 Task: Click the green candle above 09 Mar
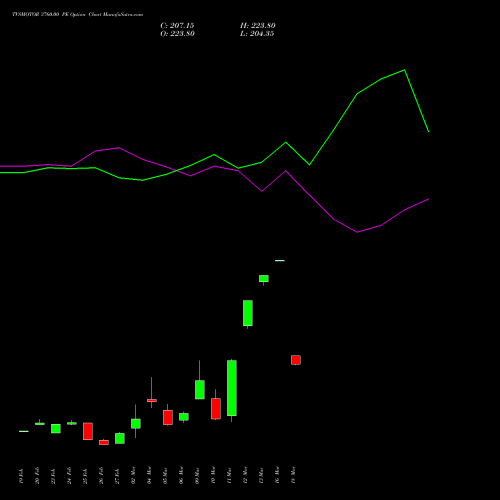pyautogui.click(x=200, y=390)
